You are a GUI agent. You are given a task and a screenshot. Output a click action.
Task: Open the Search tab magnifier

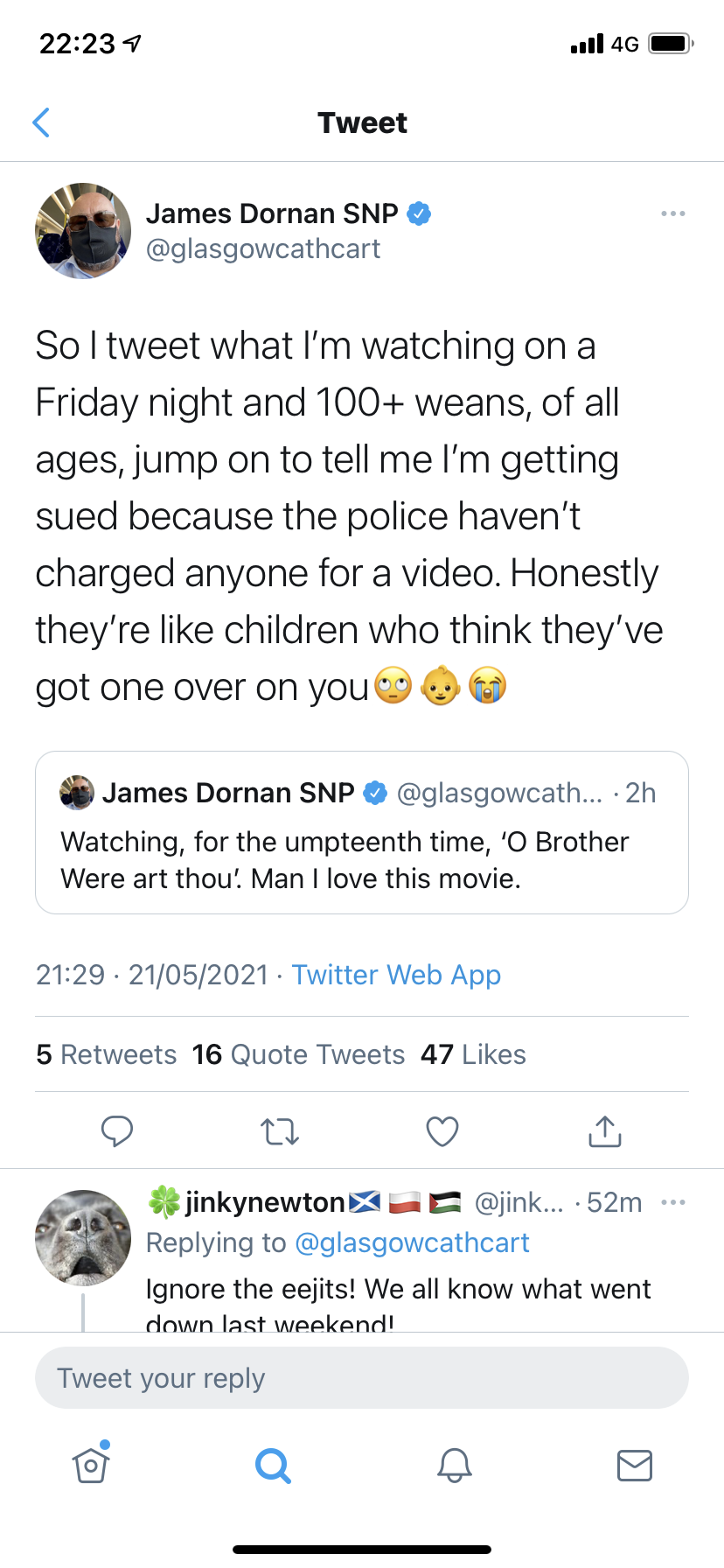[x=273, y=1465]
